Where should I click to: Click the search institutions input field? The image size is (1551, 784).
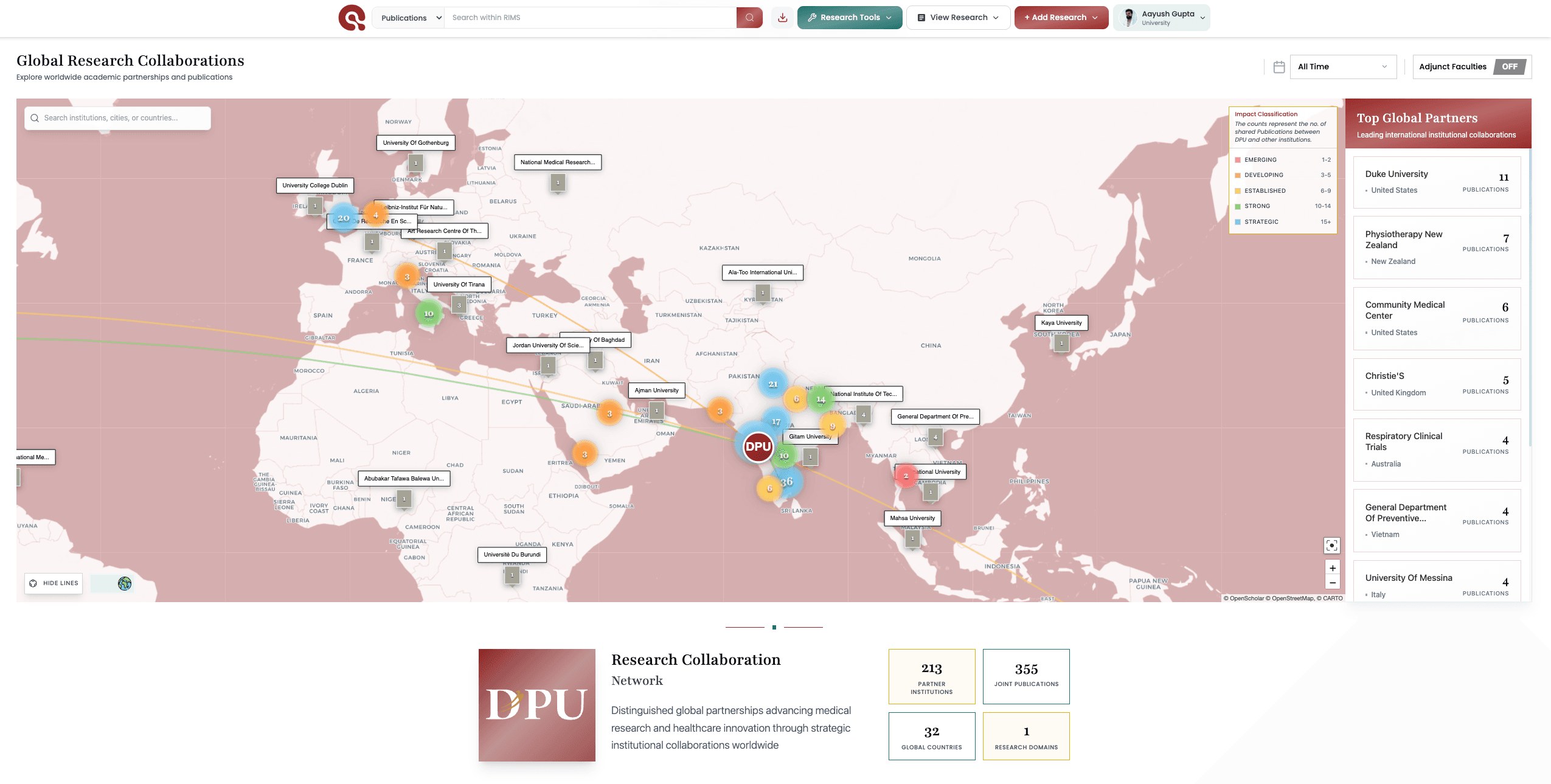[x=119, y=118]
